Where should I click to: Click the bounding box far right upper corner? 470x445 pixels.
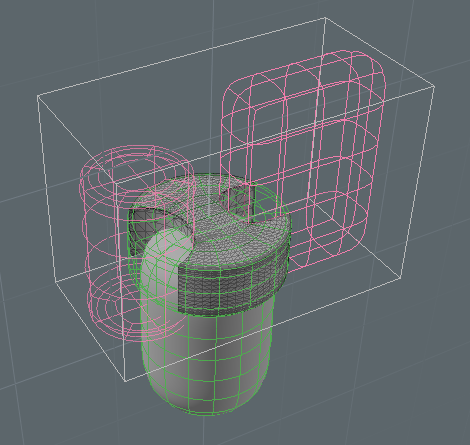(x=434, y=87)
